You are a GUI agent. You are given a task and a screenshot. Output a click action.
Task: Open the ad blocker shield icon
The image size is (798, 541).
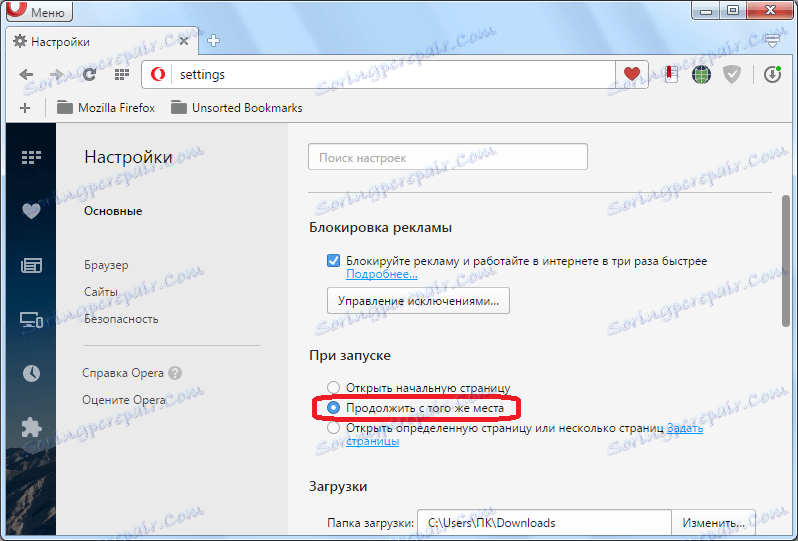tap(732, 75)
